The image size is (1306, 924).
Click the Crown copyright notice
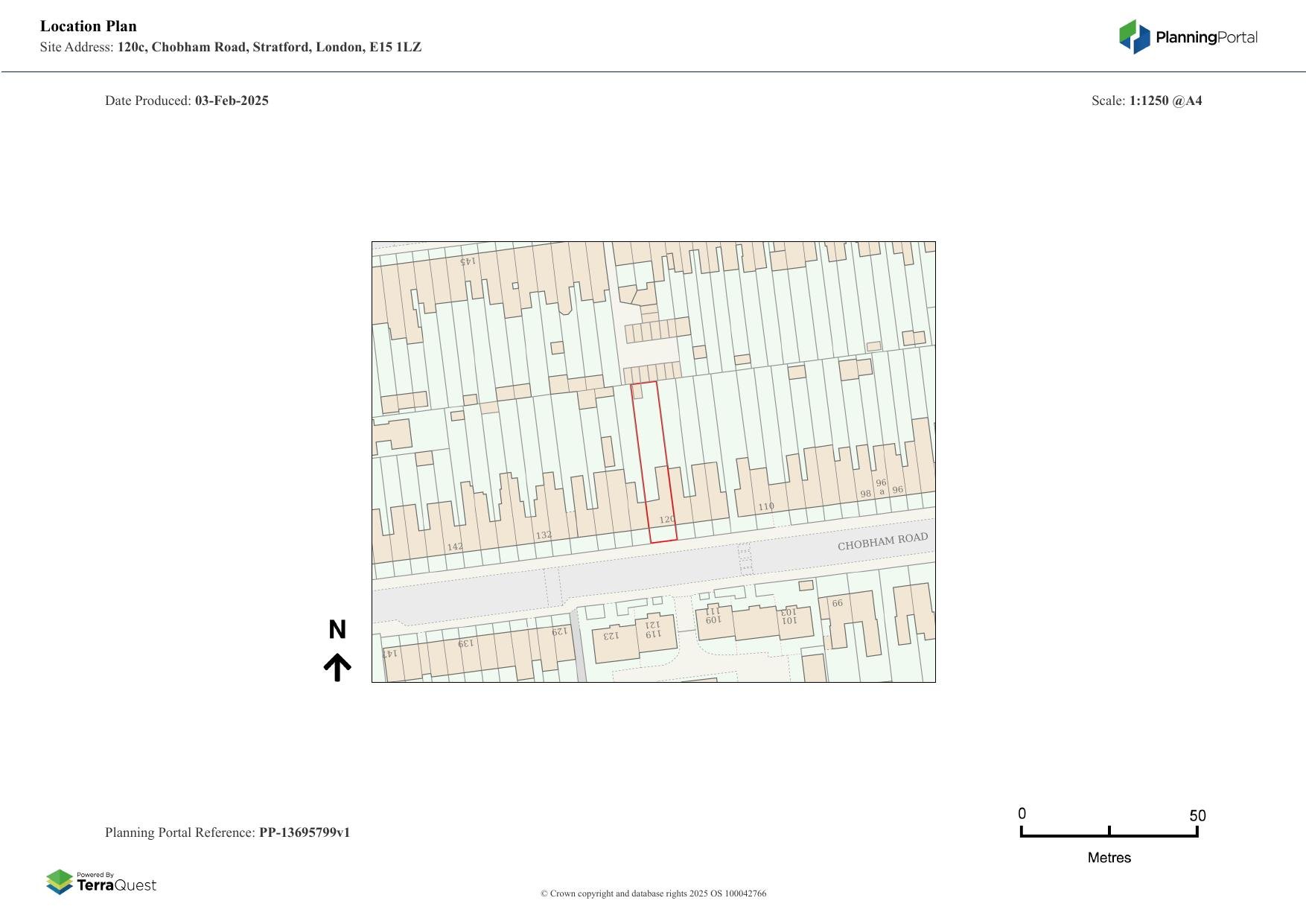(x=653, y=893)
